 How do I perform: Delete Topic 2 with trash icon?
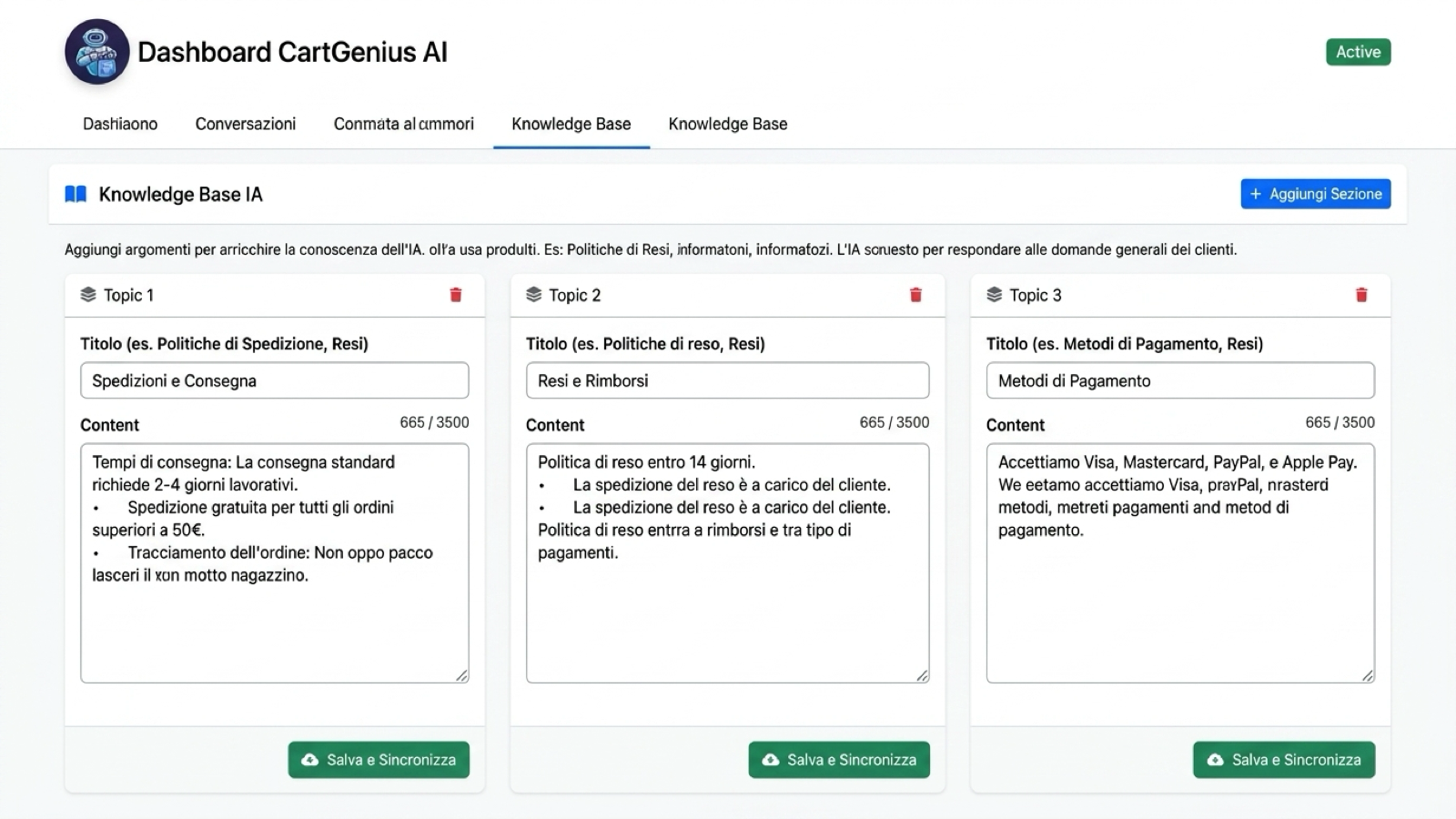click(x=915, y=295)
